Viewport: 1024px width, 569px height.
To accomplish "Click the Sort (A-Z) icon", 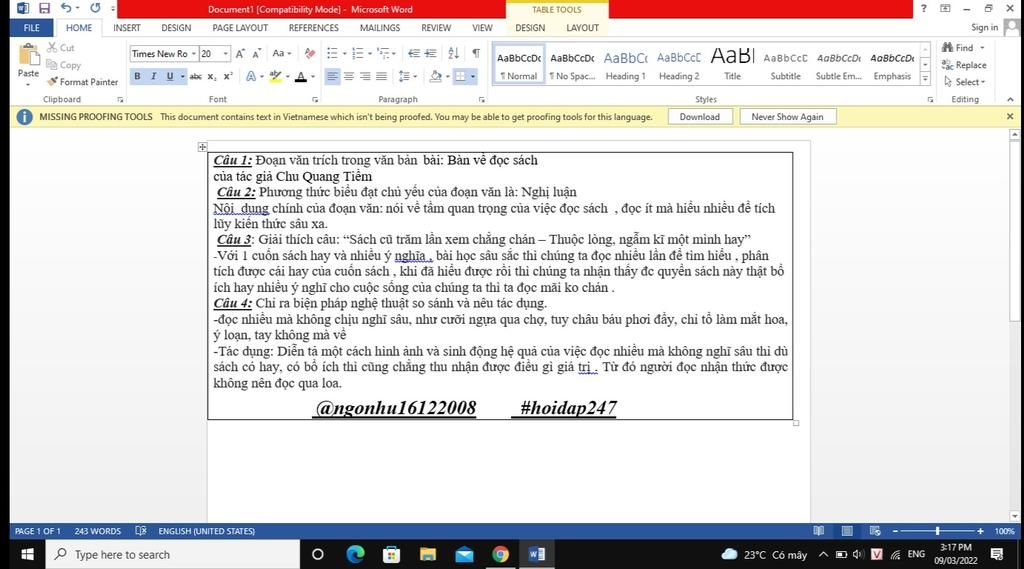I will [x=453, y=54].
